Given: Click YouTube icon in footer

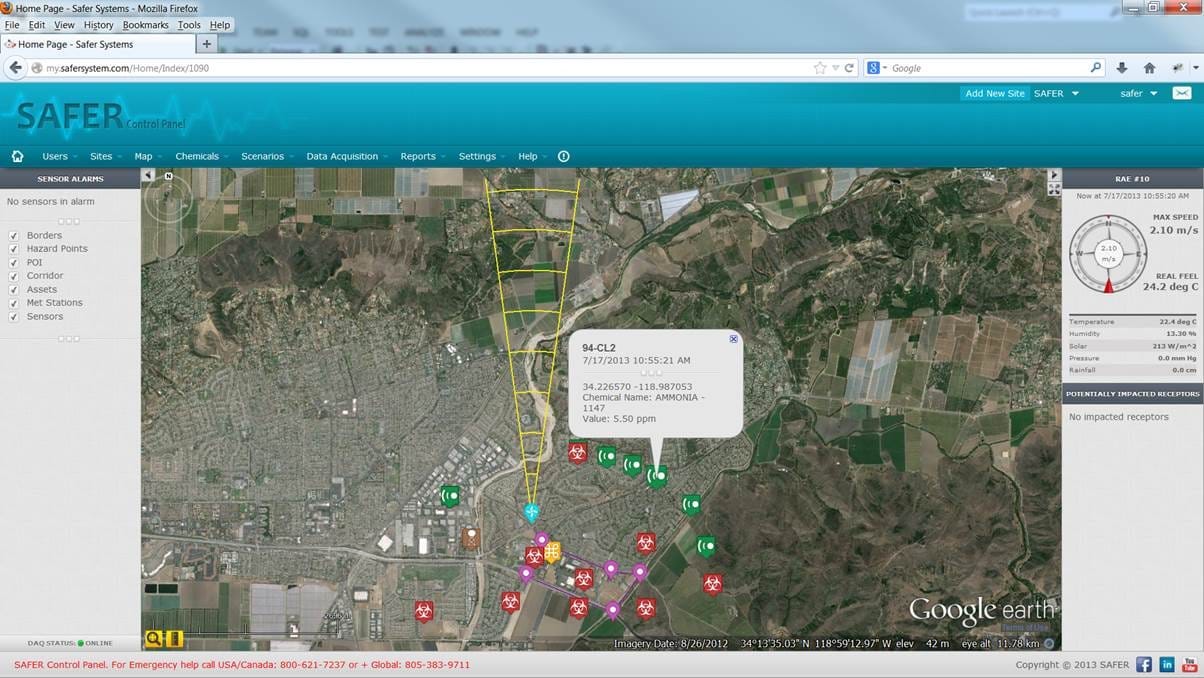Looking at the screenshot, I should click(x=1190, y=664).
